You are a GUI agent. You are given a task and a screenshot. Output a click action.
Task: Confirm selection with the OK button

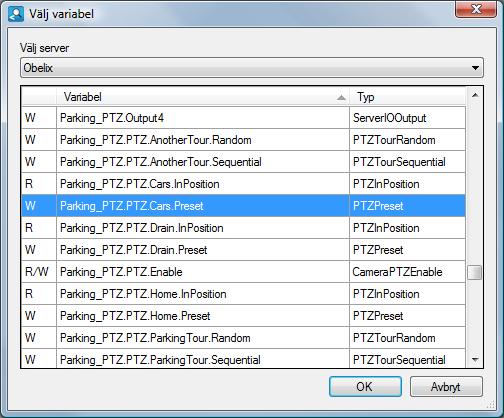365,387
